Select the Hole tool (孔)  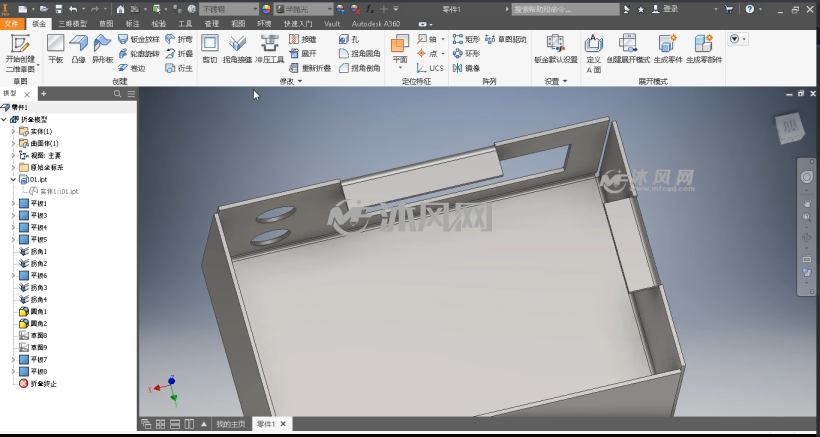349,39
